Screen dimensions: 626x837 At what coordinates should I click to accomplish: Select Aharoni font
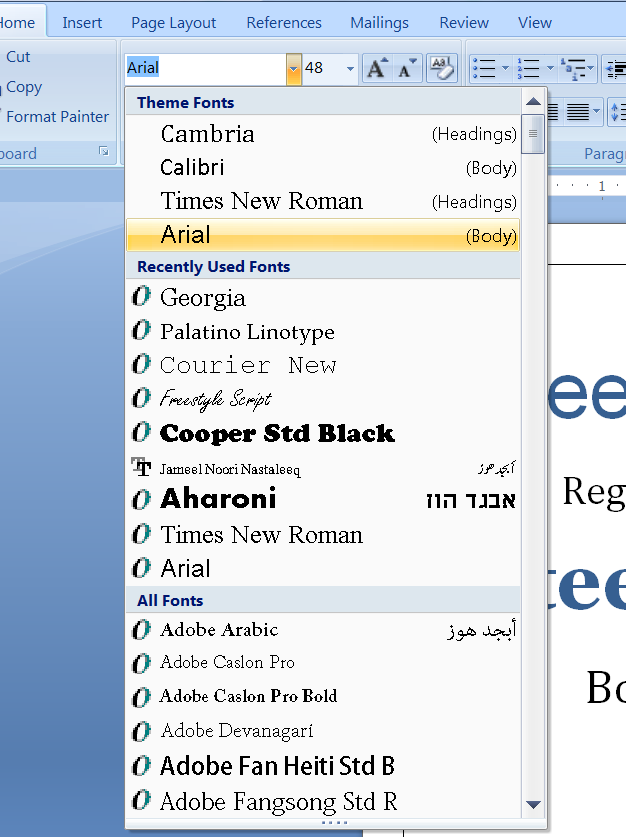pyautogui.click(x=323, y=500)
